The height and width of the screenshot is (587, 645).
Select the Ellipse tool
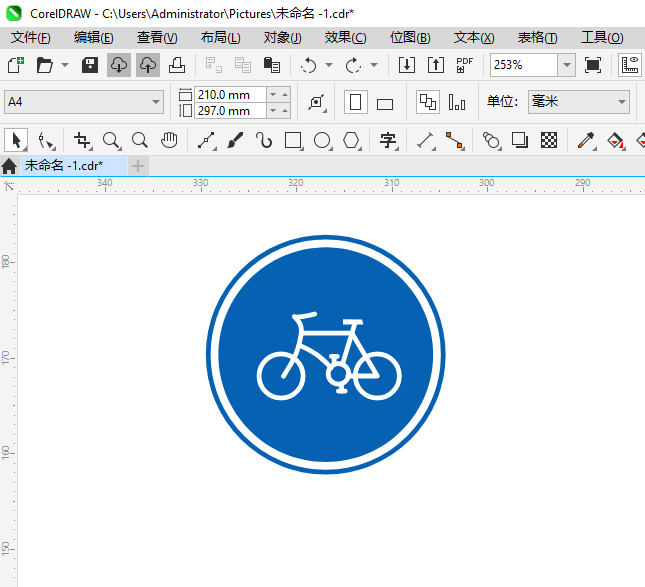tap(322, 141)
